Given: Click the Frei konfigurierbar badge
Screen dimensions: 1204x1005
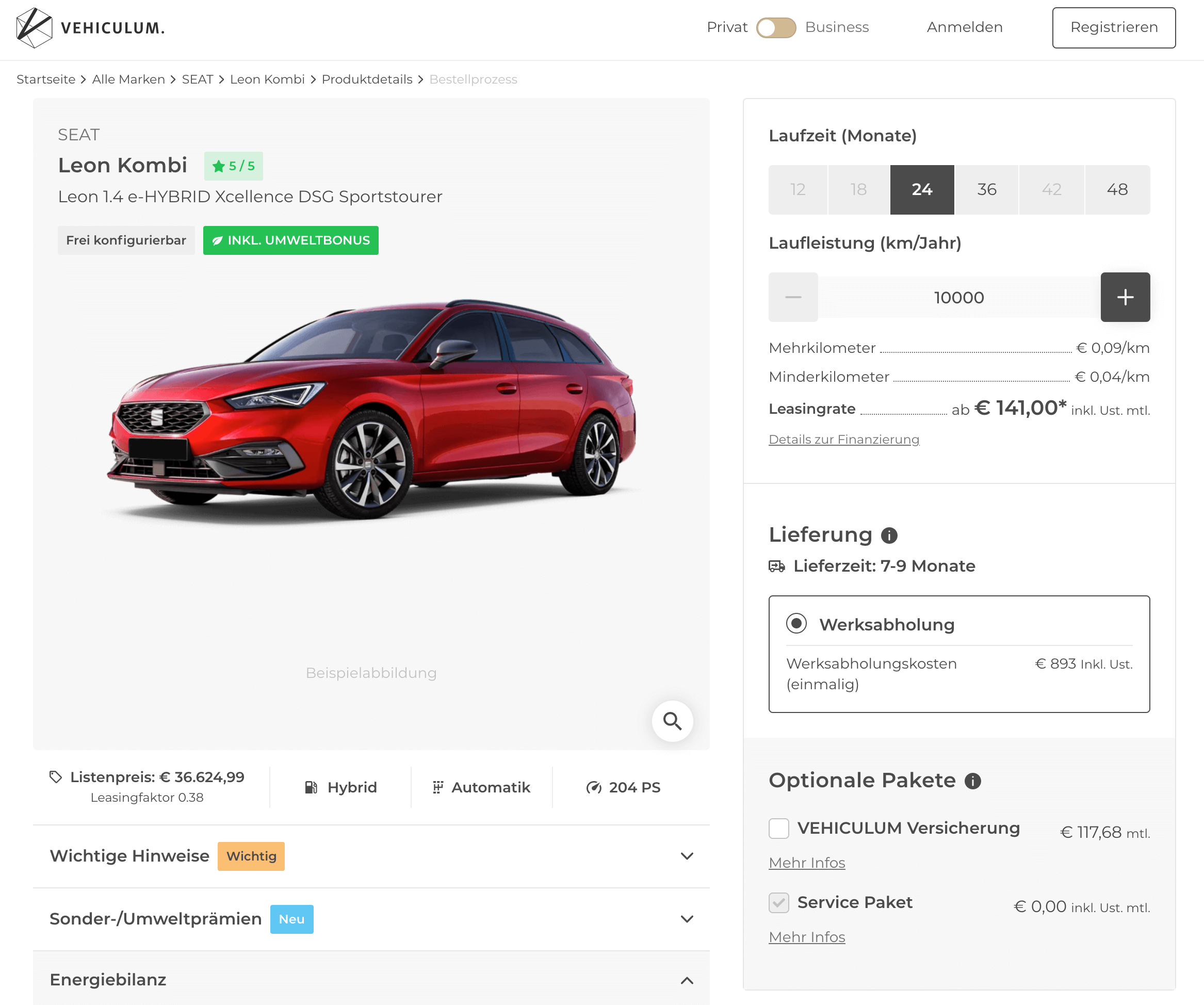Looking at the screenshot, I should (x=126, y=240).
